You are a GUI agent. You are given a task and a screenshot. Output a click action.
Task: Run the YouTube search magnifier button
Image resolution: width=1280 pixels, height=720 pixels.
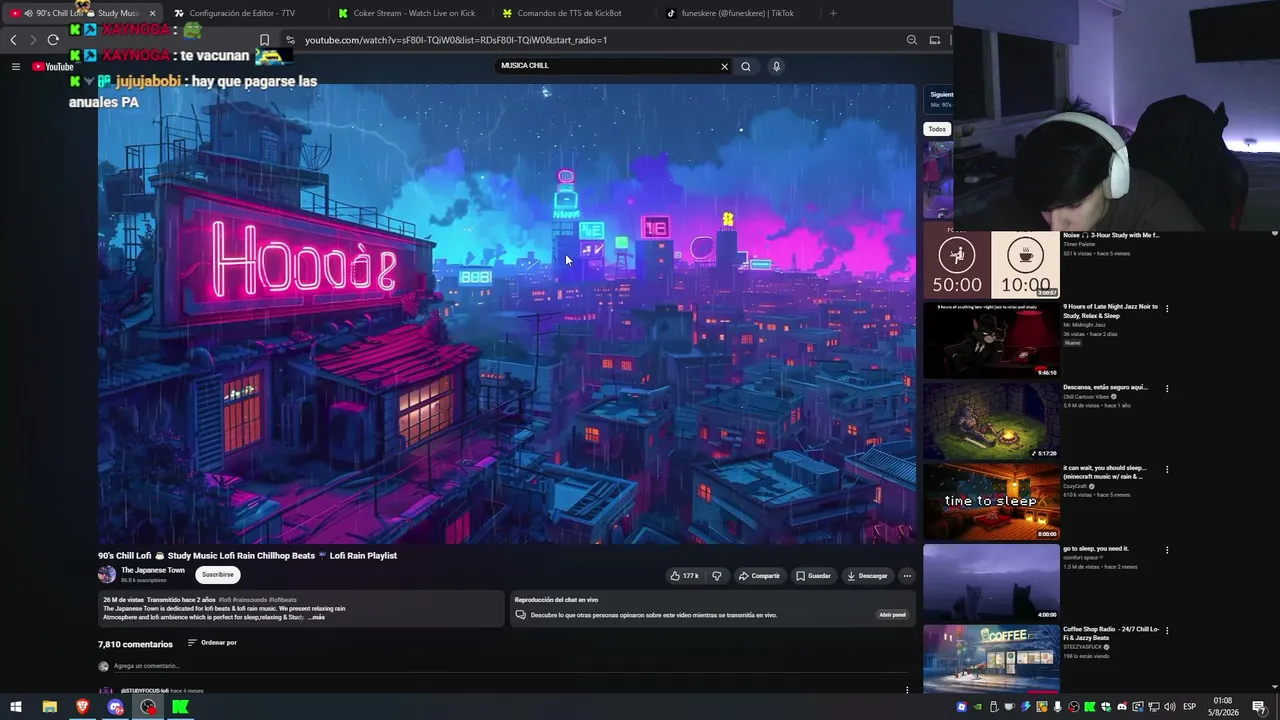click(746, 66)
